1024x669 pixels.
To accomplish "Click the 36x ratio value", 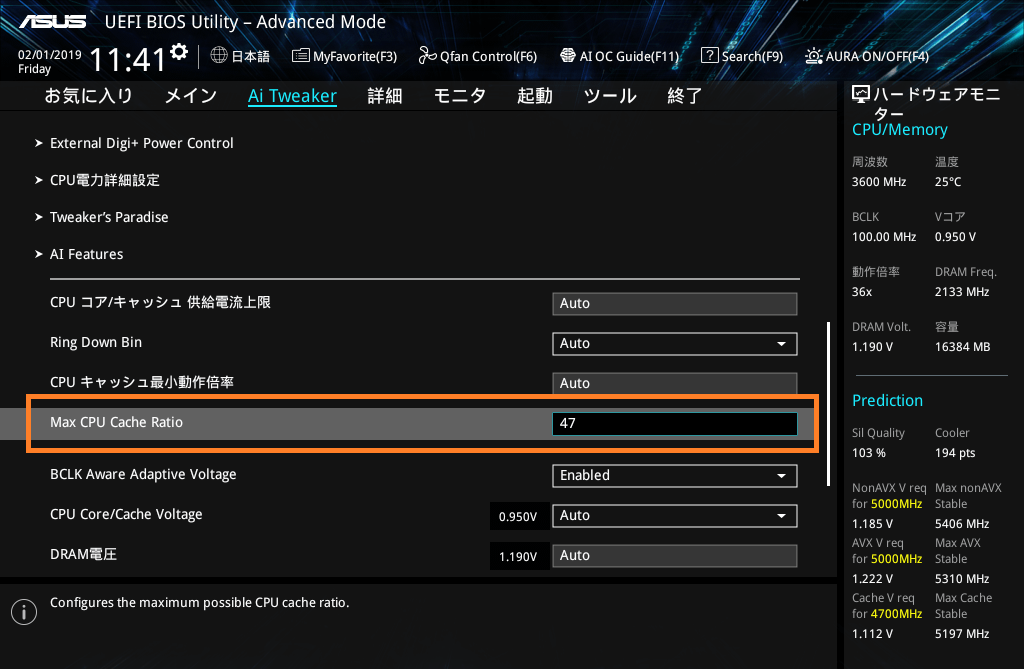I will click(x=862, y=291).
